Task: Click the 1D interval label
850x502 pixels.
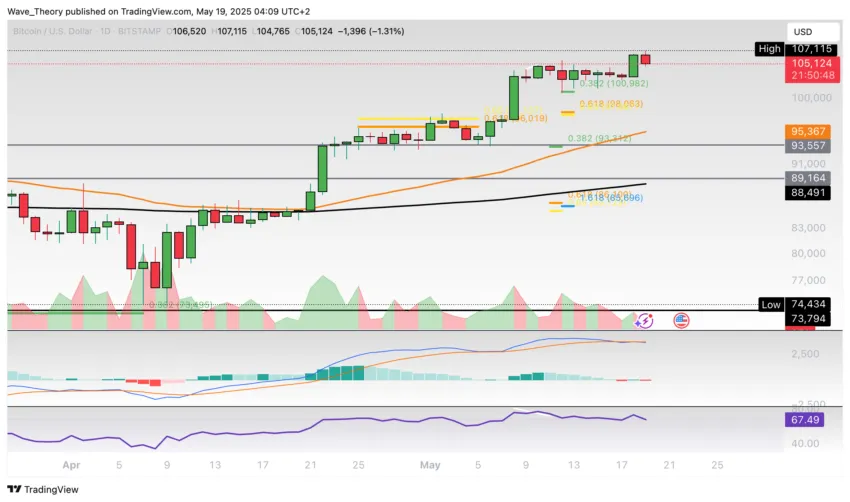Action: 105,31
